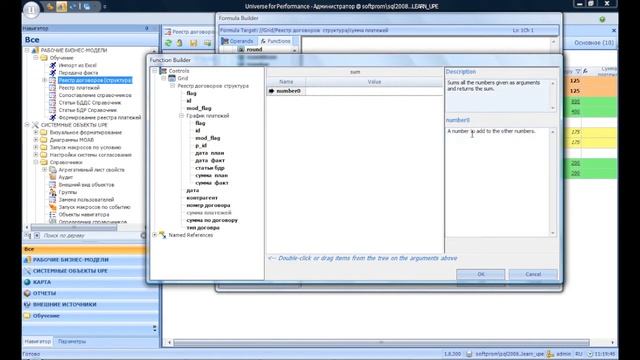Click Cancel in the Function Builder dialog
Screen dimensions: 640x360
(533, 274)
